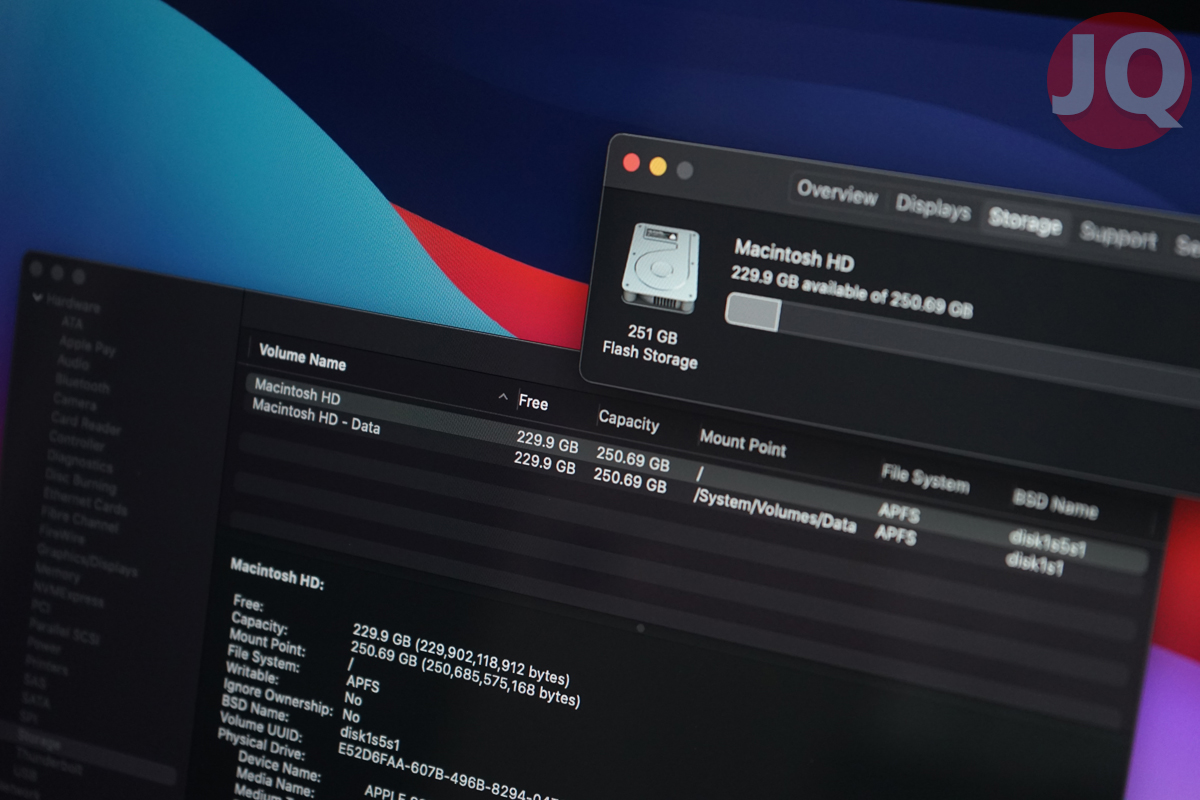Select PCI in the sidebar
This screenshot has width=1200, height=800.
(x=40, y=608)
